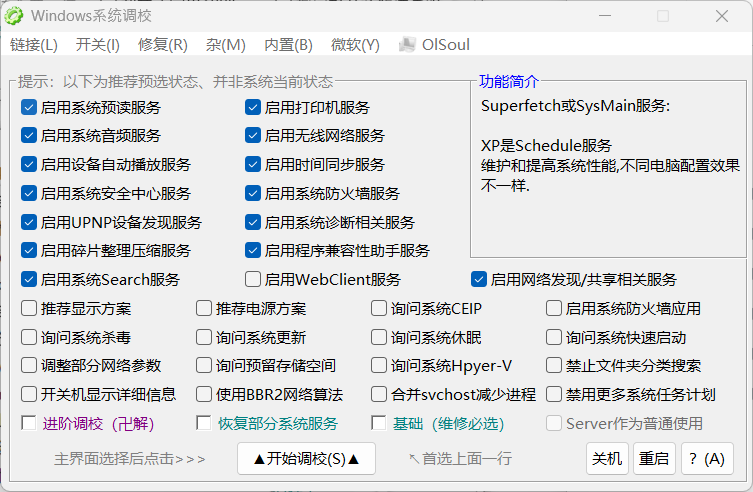
Task: Check 询问预留存储空间 checkbox
Action: click(204, 365)
